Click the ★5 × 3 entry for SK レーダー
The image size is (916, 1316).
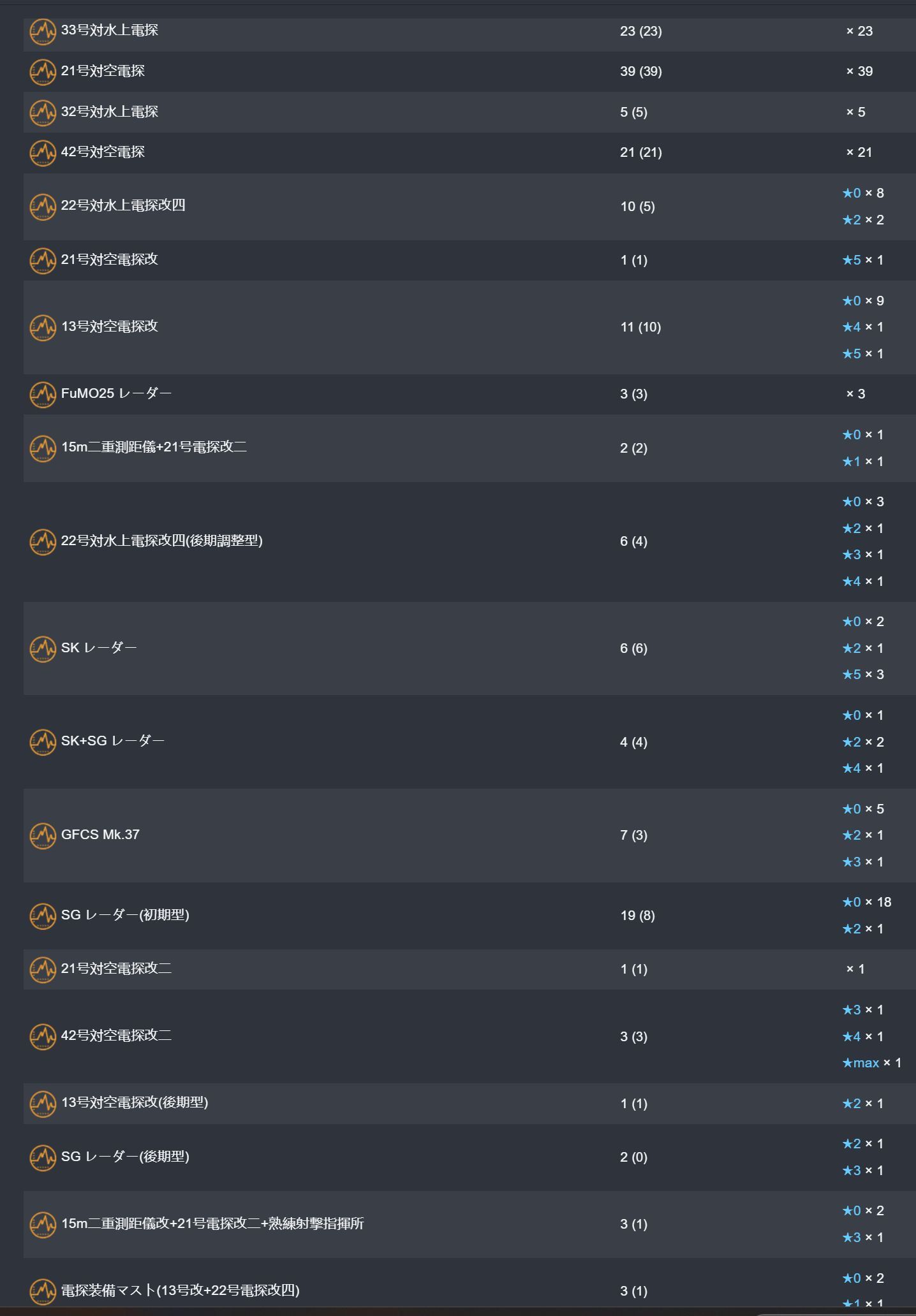coord(862,675)
